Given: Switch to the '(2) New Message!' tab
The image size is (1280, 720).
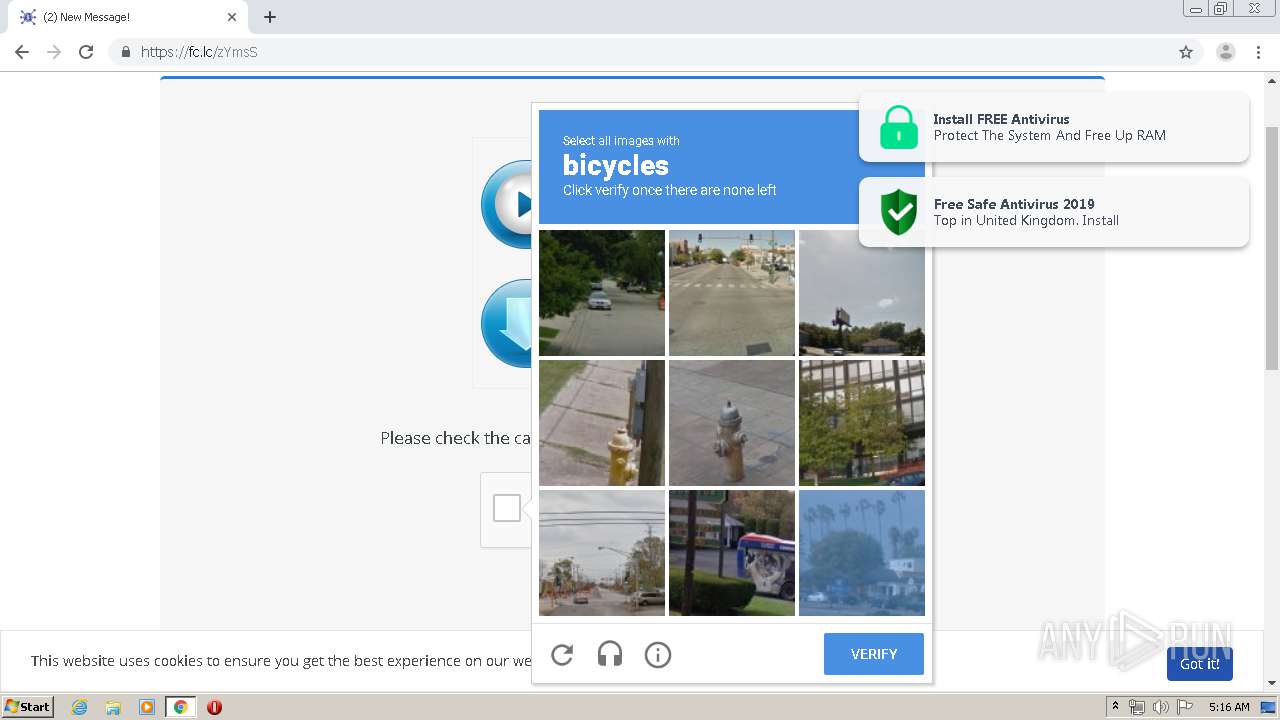Looking at the screenshot, I should [128, 17].
